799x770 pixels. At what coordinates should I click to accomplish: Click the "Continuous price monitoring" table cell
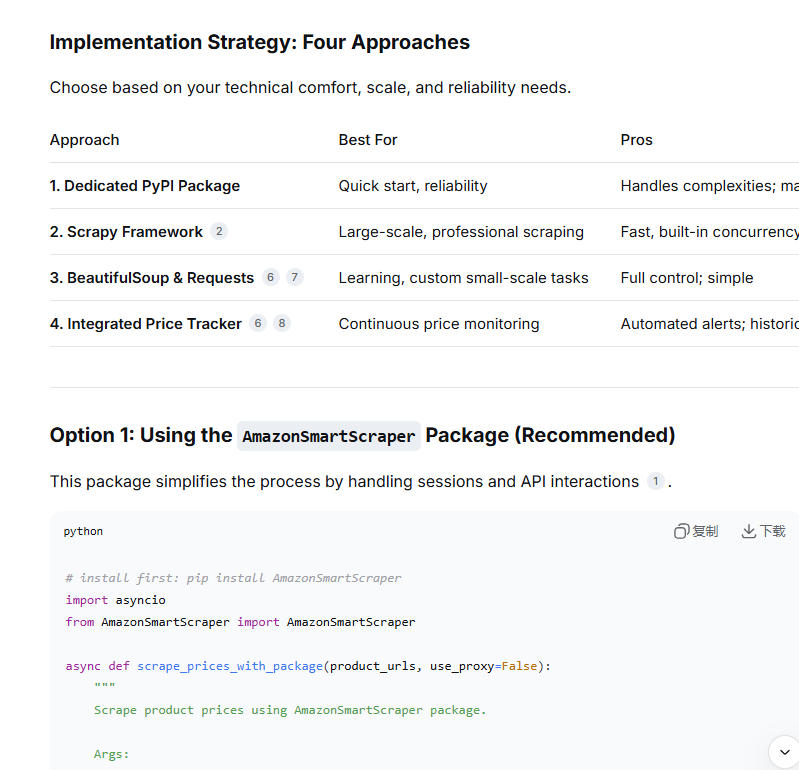tap(439, 324)
